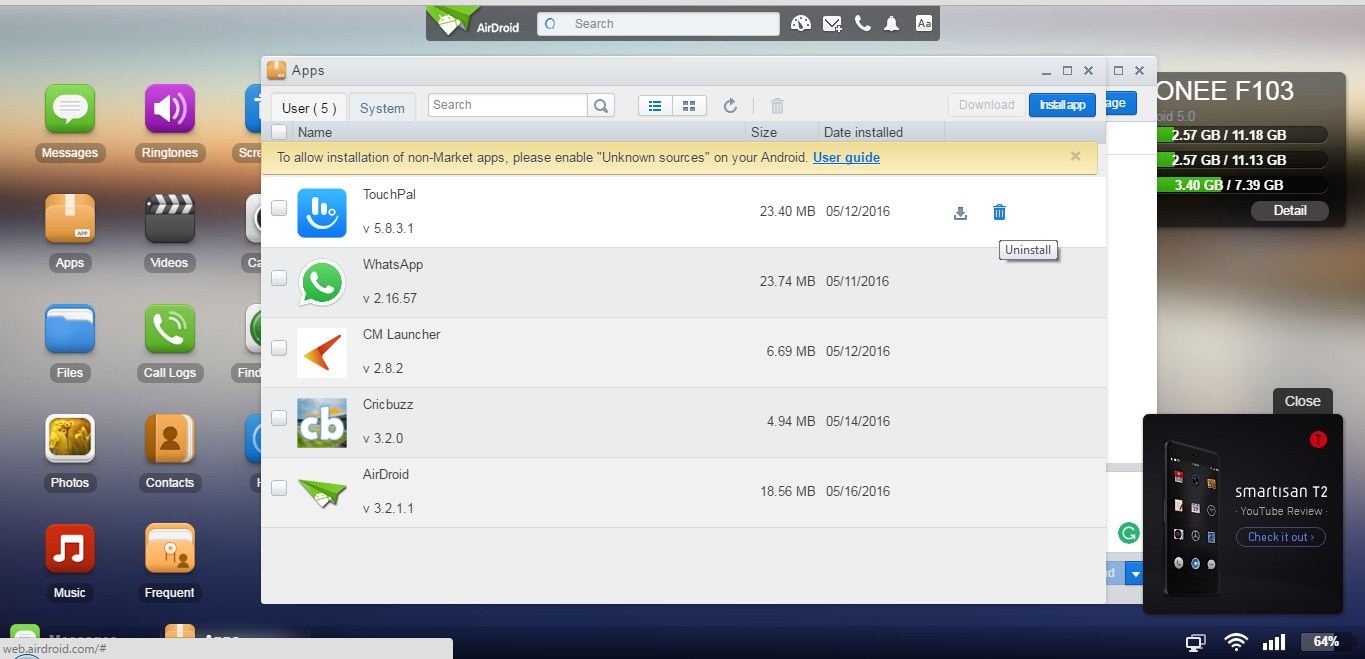
Task: Click the greyed-out Download button
Action: pyautogui.click(x=986, y=105)
